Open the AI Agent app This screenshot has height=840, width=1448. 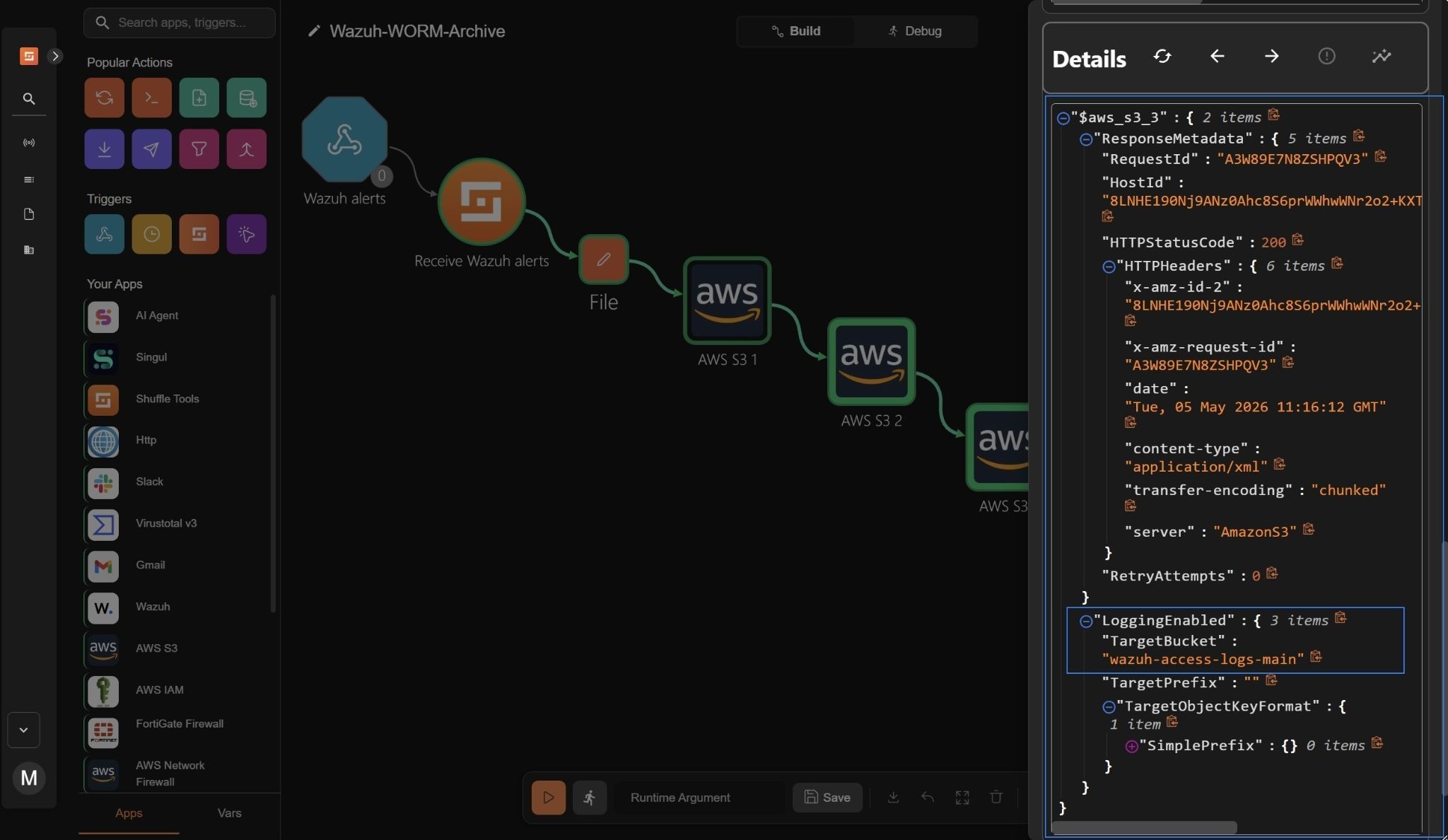[x=177, y=317]
